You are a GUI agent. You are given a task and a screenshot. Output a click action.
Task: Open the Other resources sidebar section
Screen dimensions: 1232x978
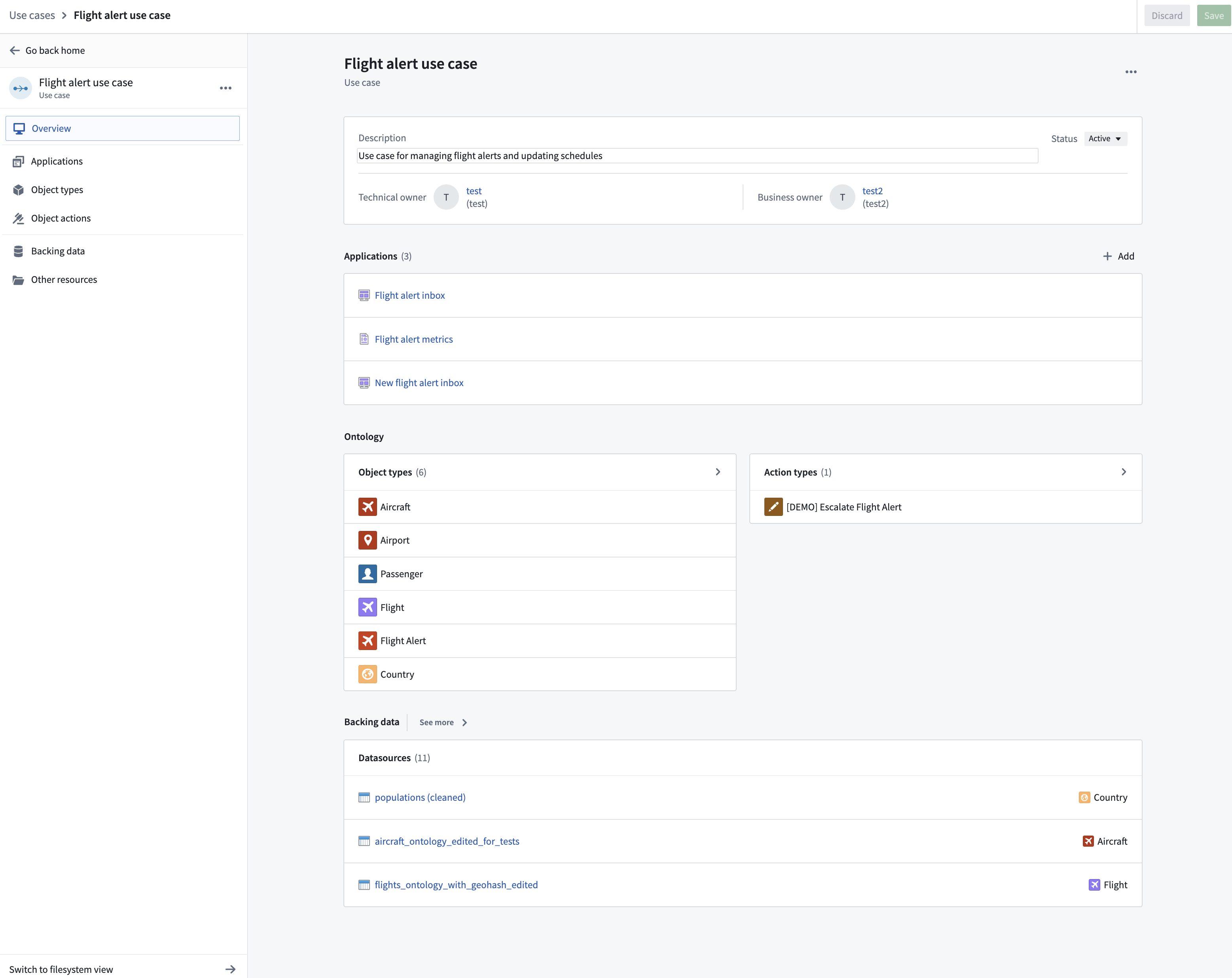(122, 280)
